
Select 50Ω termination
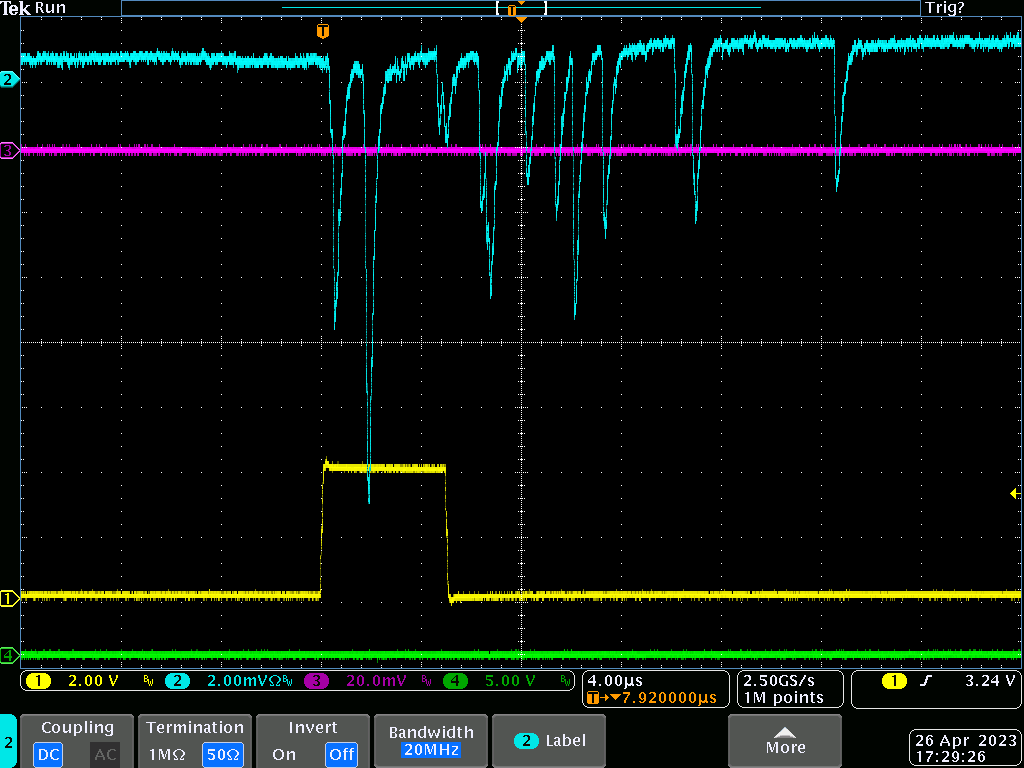coord(222,754)
